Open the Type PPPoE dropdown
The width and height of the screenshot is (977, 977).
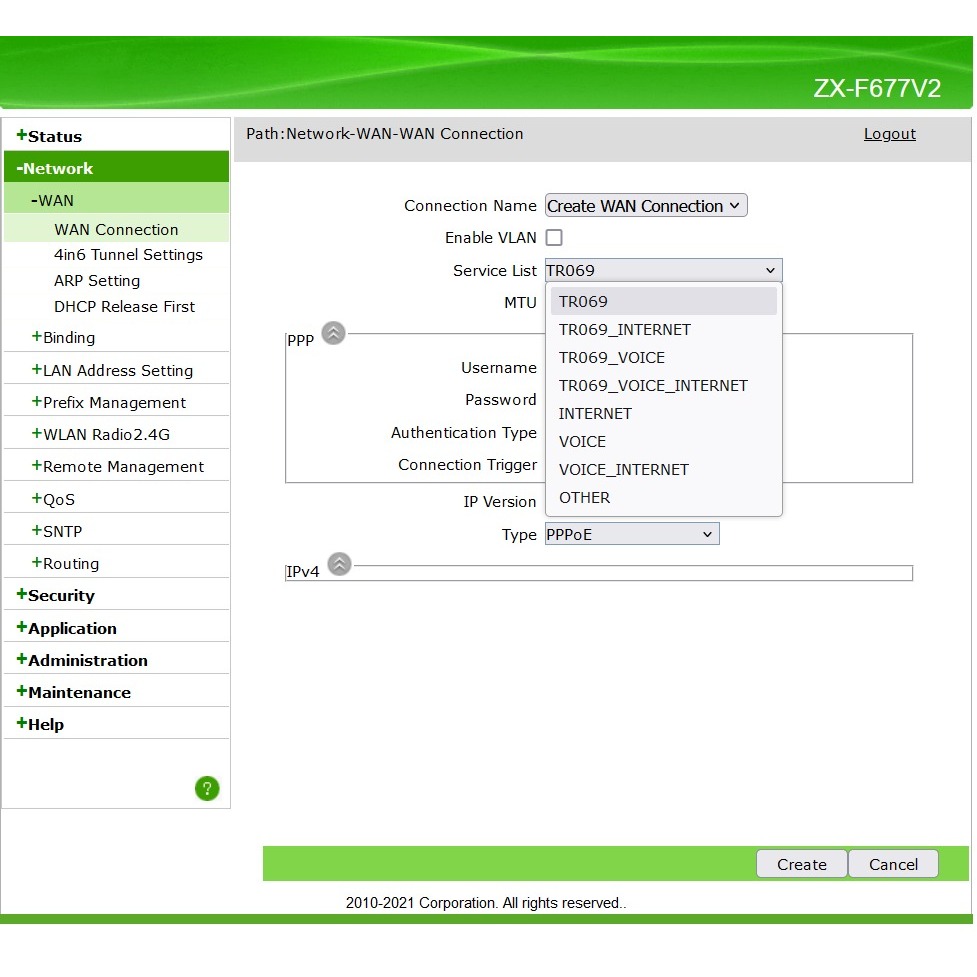(x=631, y=535)
